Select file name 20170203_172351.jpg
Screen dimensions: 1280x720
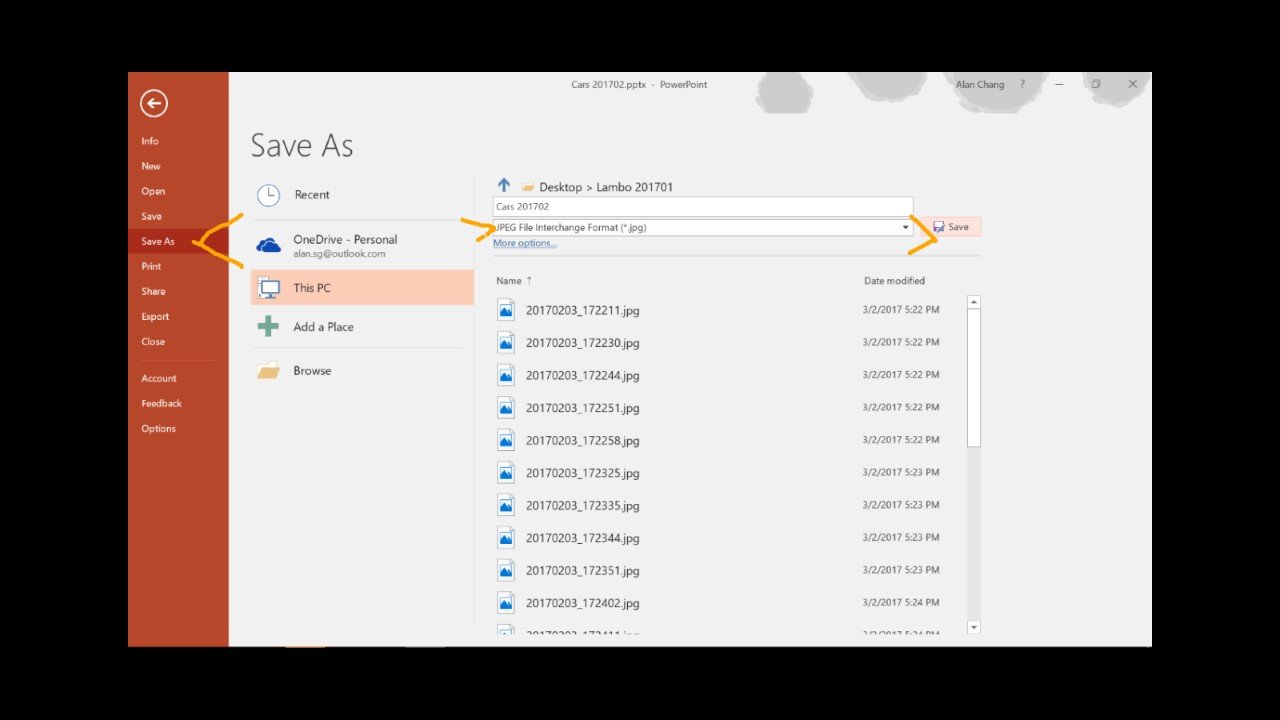click(x=582, y=571)
